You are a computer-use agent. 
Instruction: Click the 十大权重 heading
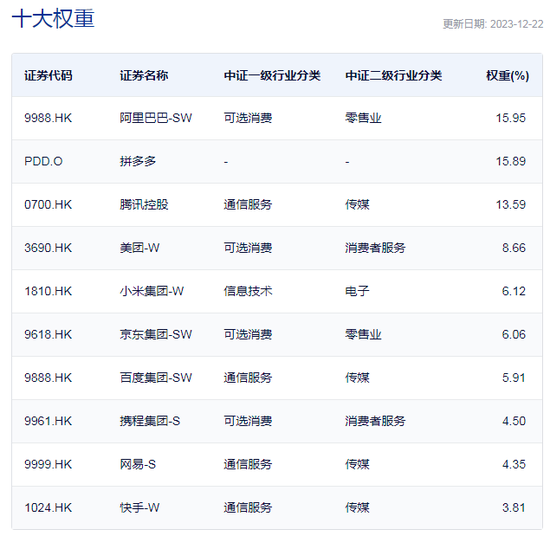[x=53, y=18]
